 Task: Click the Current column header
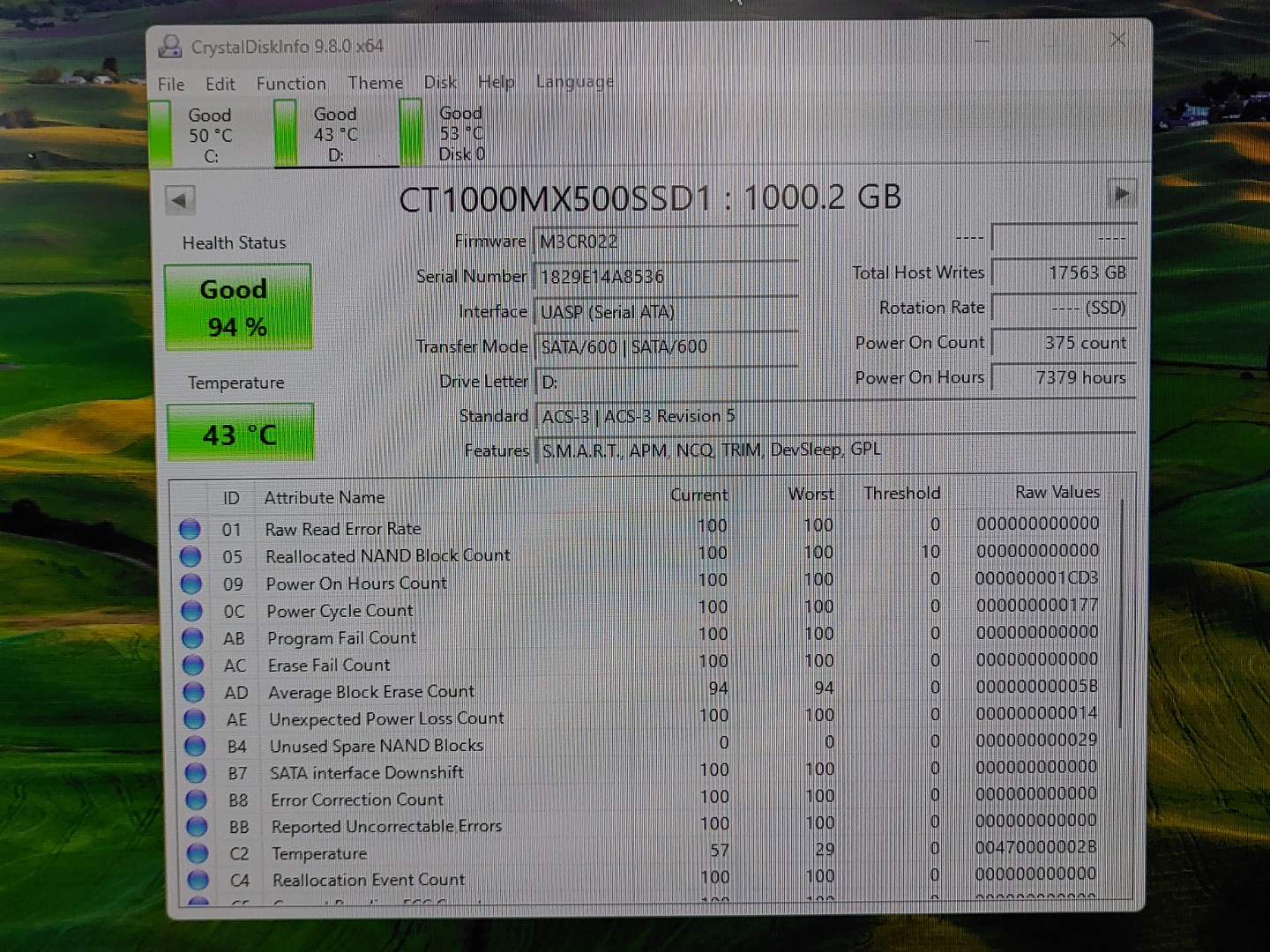point(699,495)
